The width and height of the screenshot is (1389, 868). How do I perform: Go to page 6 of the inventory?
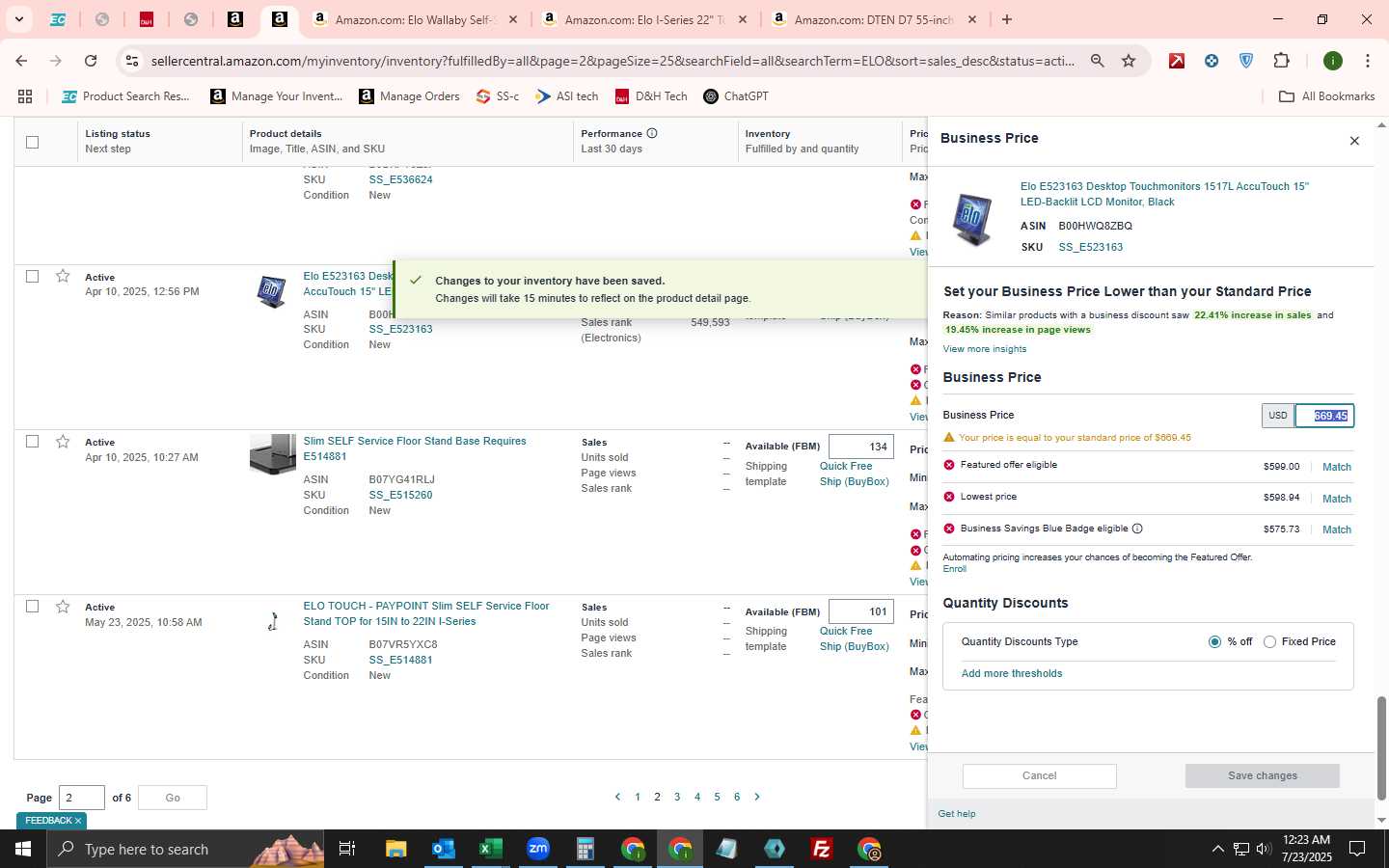click(x=737, y=797)
